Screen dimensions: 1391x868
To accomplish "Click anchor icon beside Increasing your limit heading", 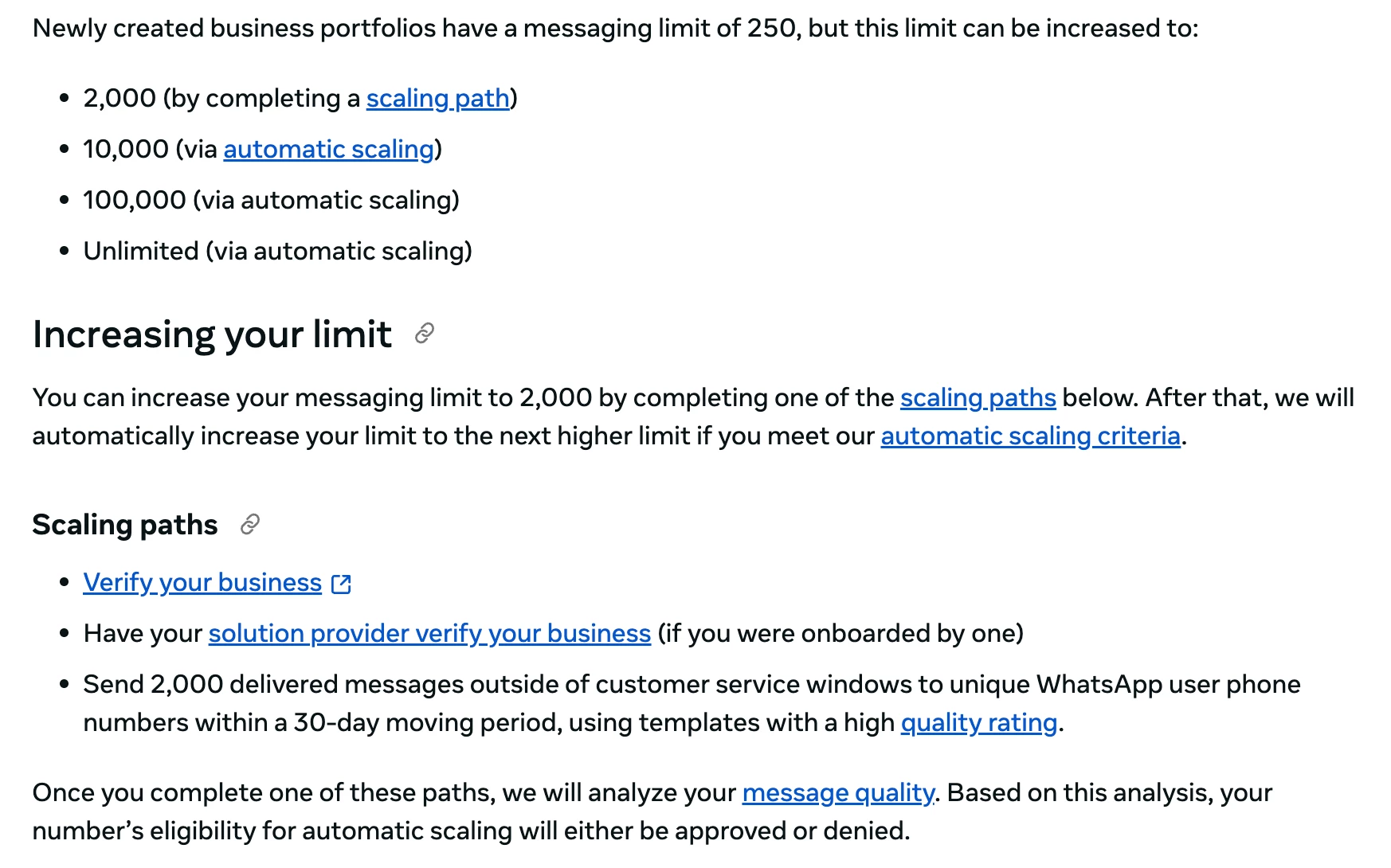I will click(x=425, y=334).
